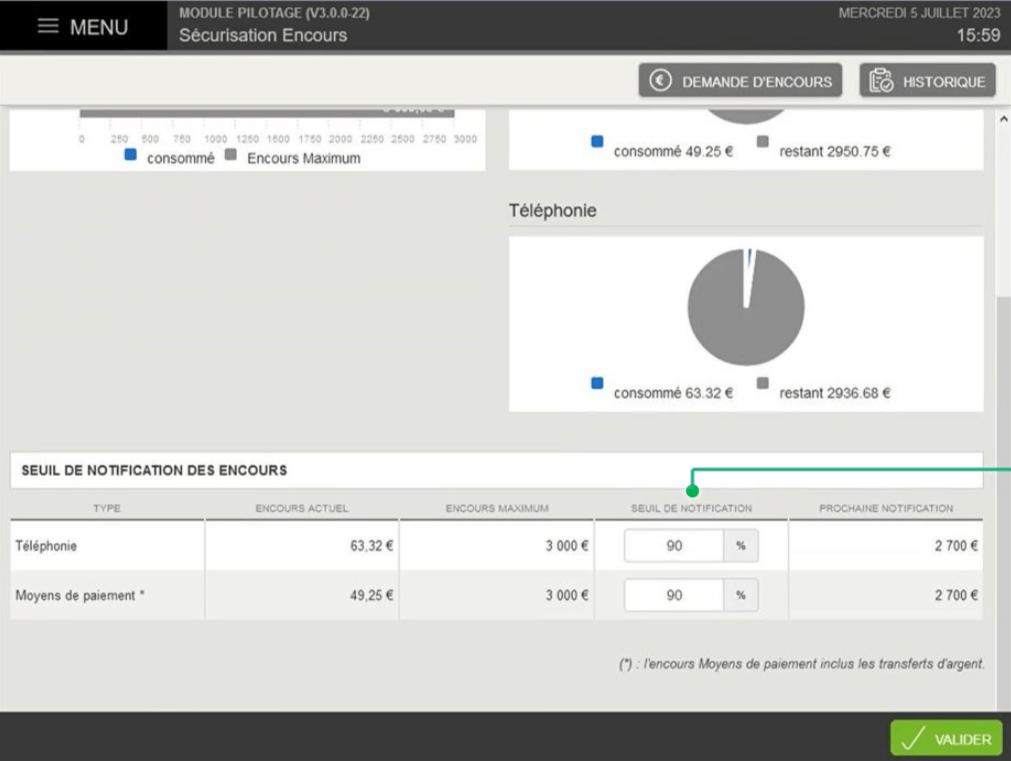Click the Téléphonie threshold field showing 90
The height and width of the screenshot is (761, 1011).
click(672, 546)
